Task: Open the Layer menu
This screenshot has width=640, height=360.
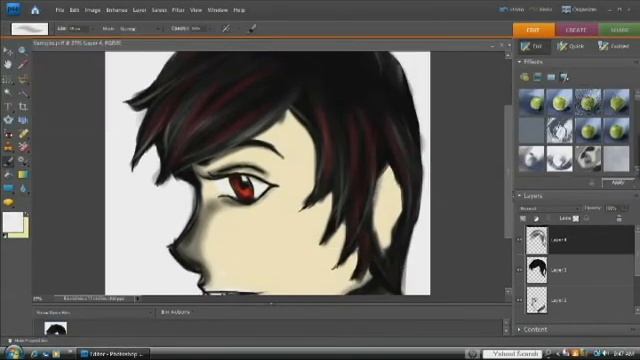Action: [139, 10]
